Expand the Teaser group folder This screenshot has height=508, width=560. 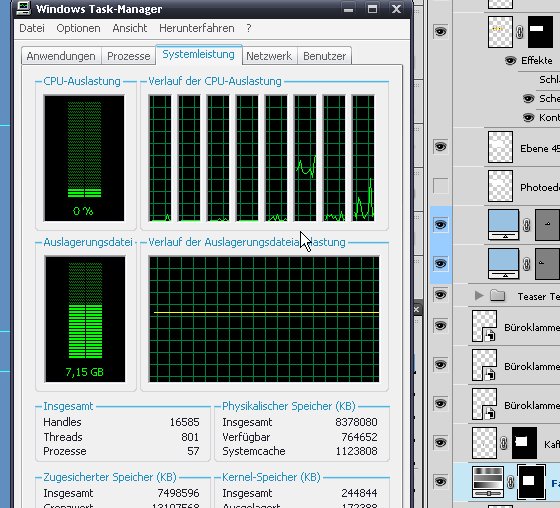479,295
